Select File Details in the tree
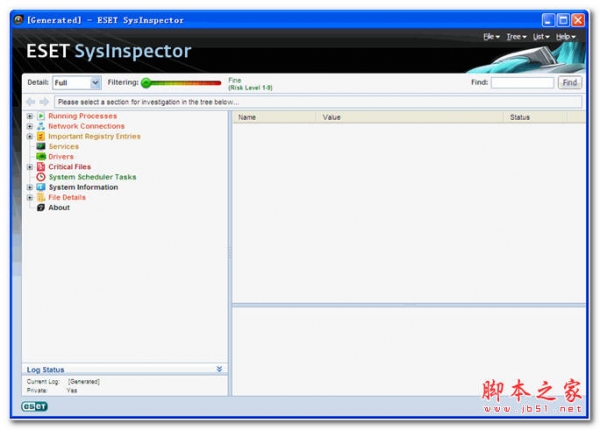 (67, 197)
